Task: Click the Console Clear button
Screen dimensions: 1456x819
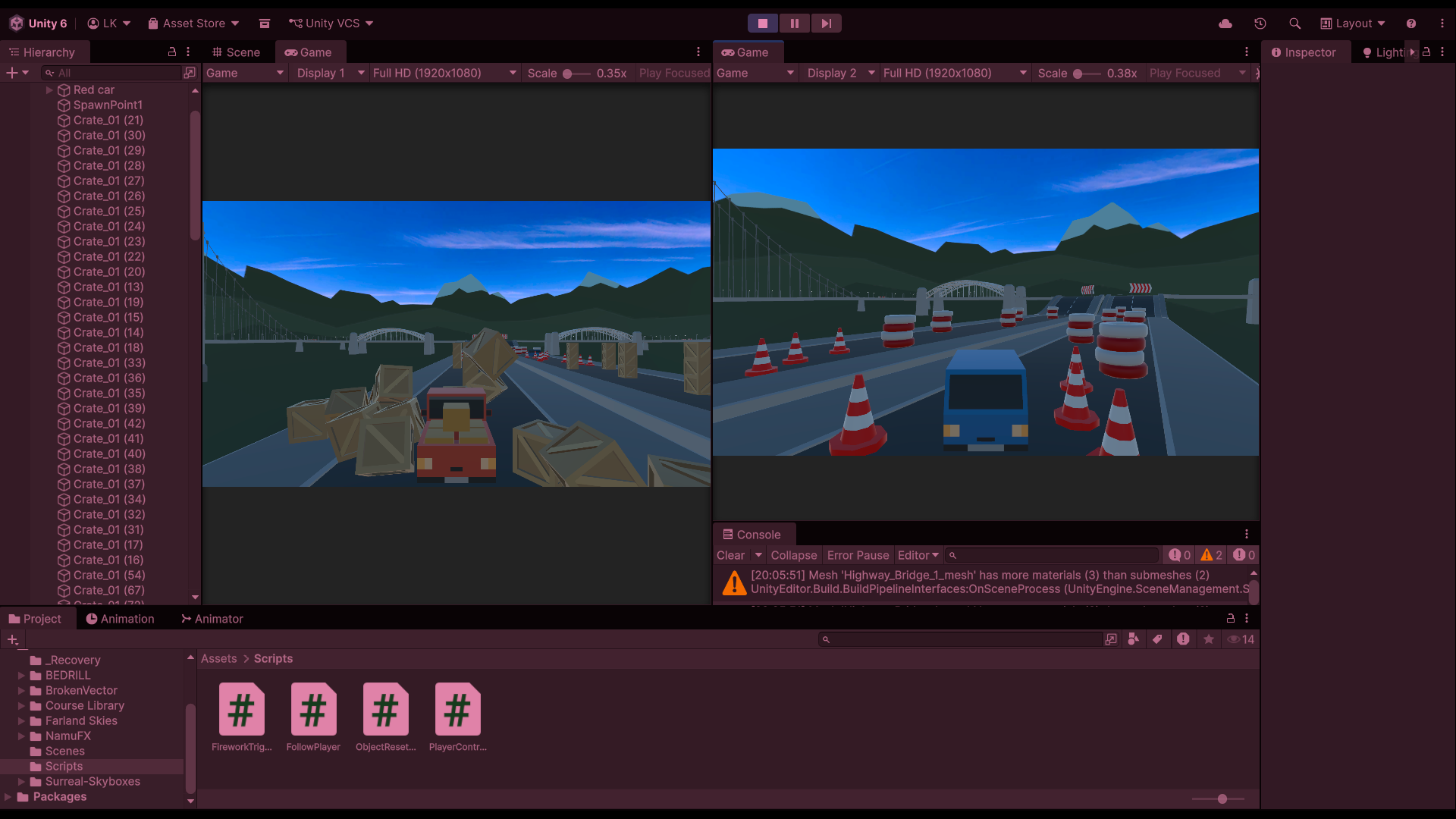Action: coord(730,555)
